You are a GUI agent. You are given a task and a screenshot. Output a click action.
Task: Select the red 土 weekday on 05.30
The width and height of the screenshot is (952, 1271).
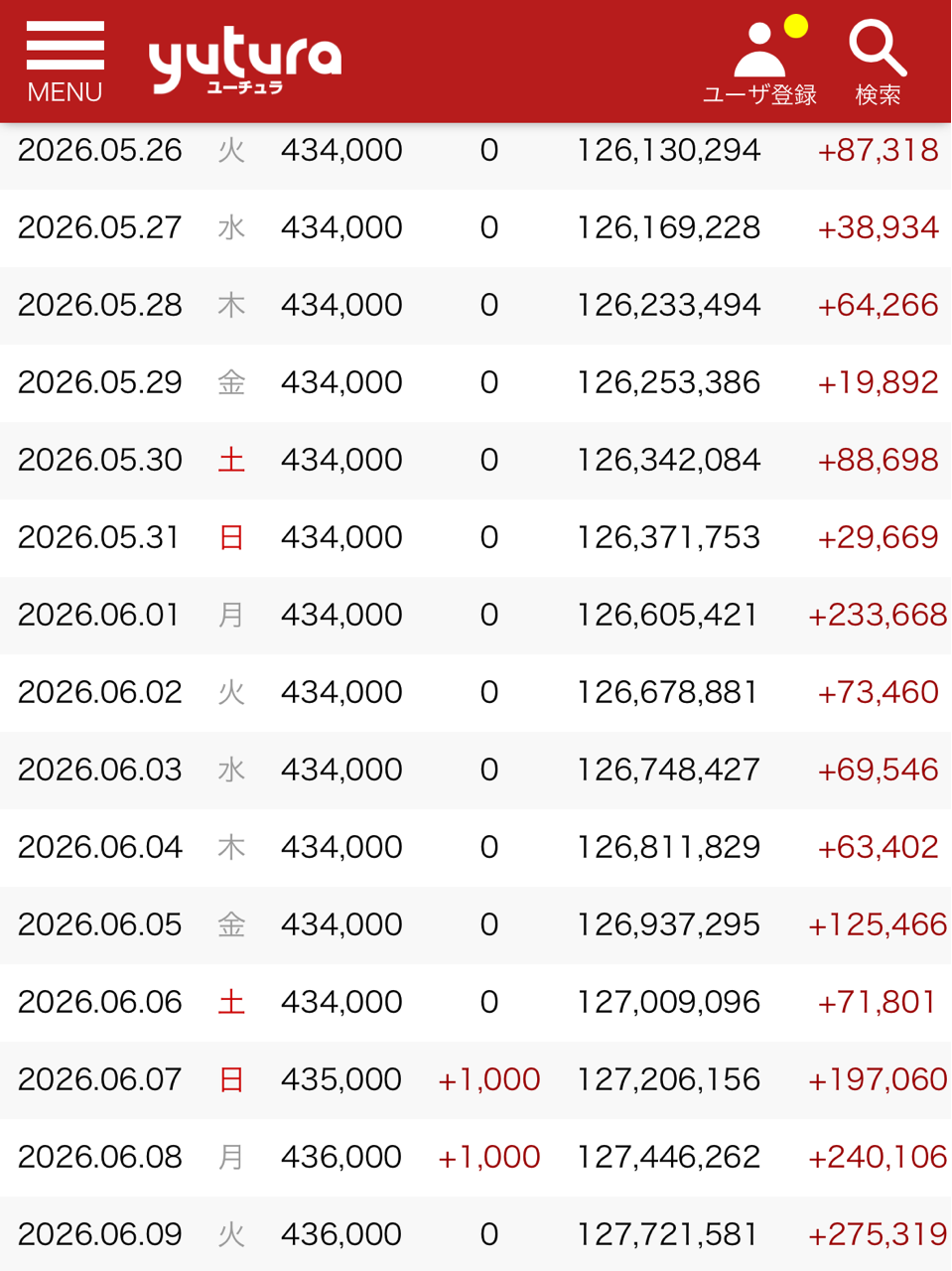tap(231, 460)
